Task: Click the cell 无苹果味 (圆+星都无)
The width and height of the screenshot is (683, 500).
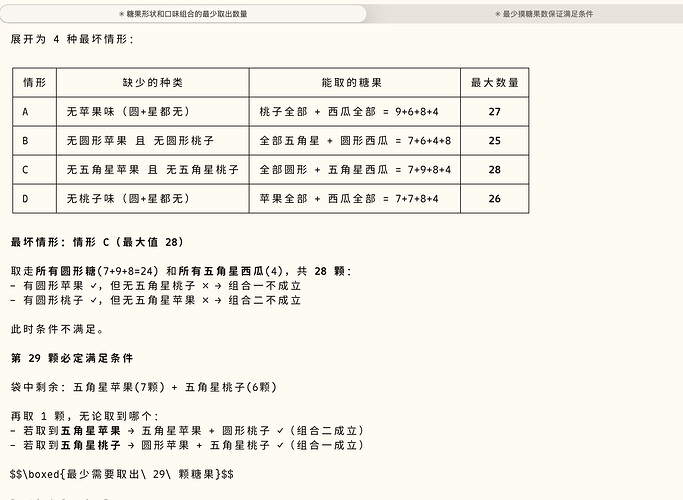Action: [x=152, y=112]
